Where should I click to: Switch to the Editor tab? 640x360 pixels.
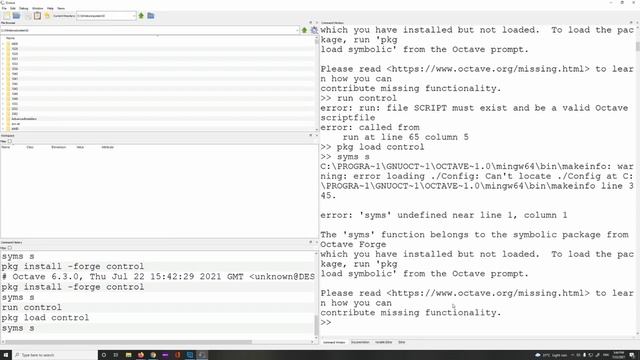(x=402, y=342)
